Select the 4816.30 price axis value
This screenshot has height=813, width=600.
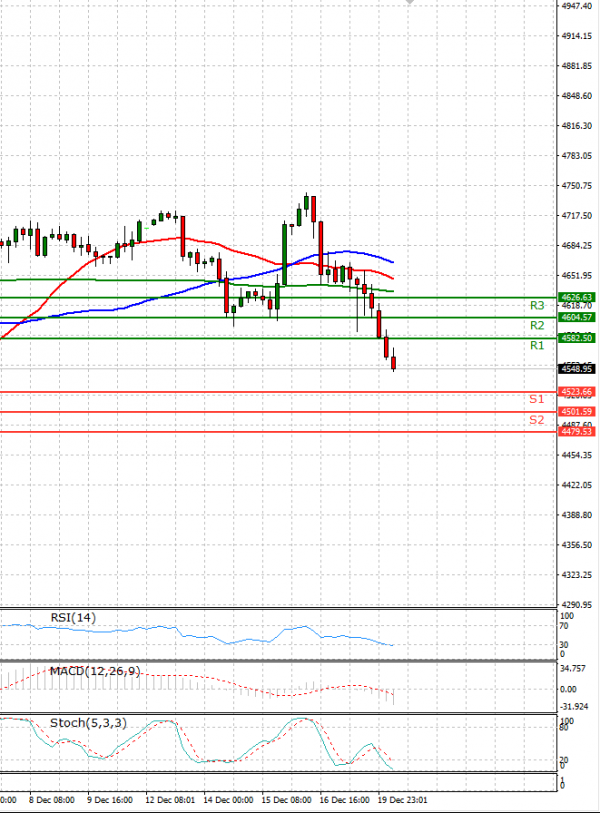(577, 126)
